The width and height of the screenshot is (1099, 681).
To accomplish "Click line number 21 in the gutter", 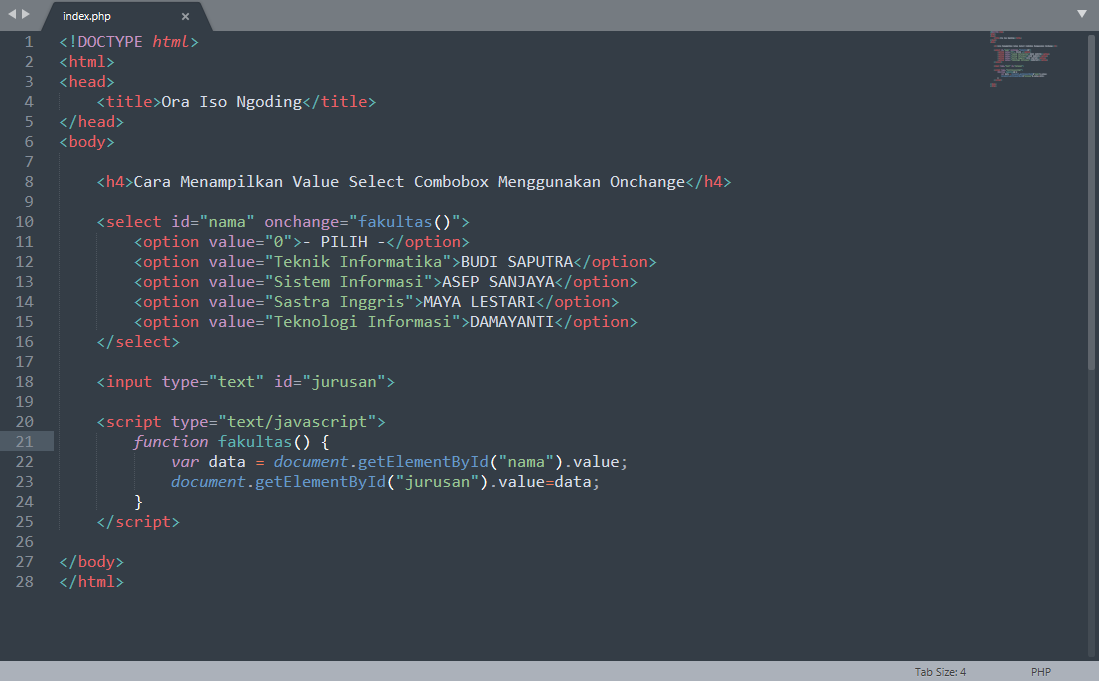I will [x=24, y=441].
